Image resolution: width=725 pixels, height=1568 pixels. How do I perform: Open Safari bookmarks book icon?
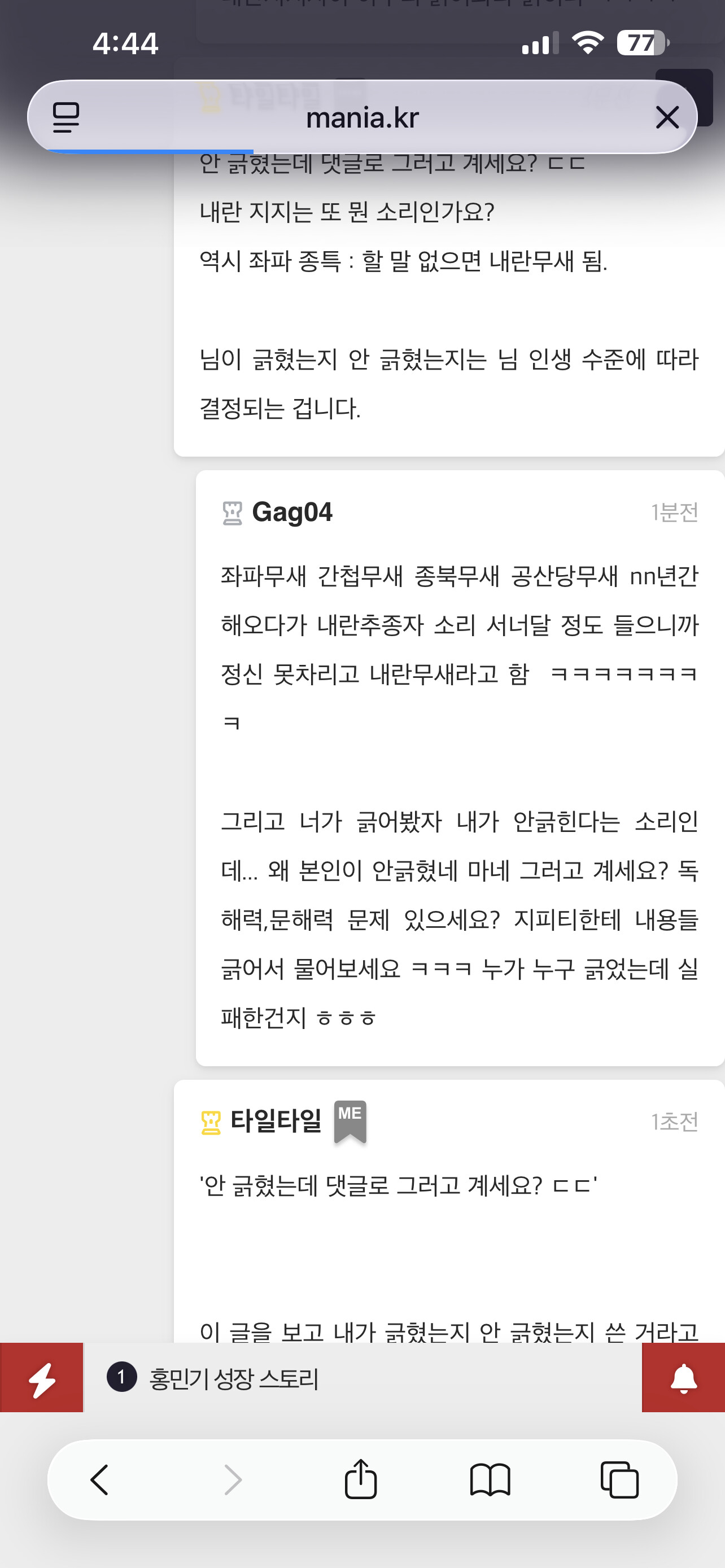tap(490, 1480)
